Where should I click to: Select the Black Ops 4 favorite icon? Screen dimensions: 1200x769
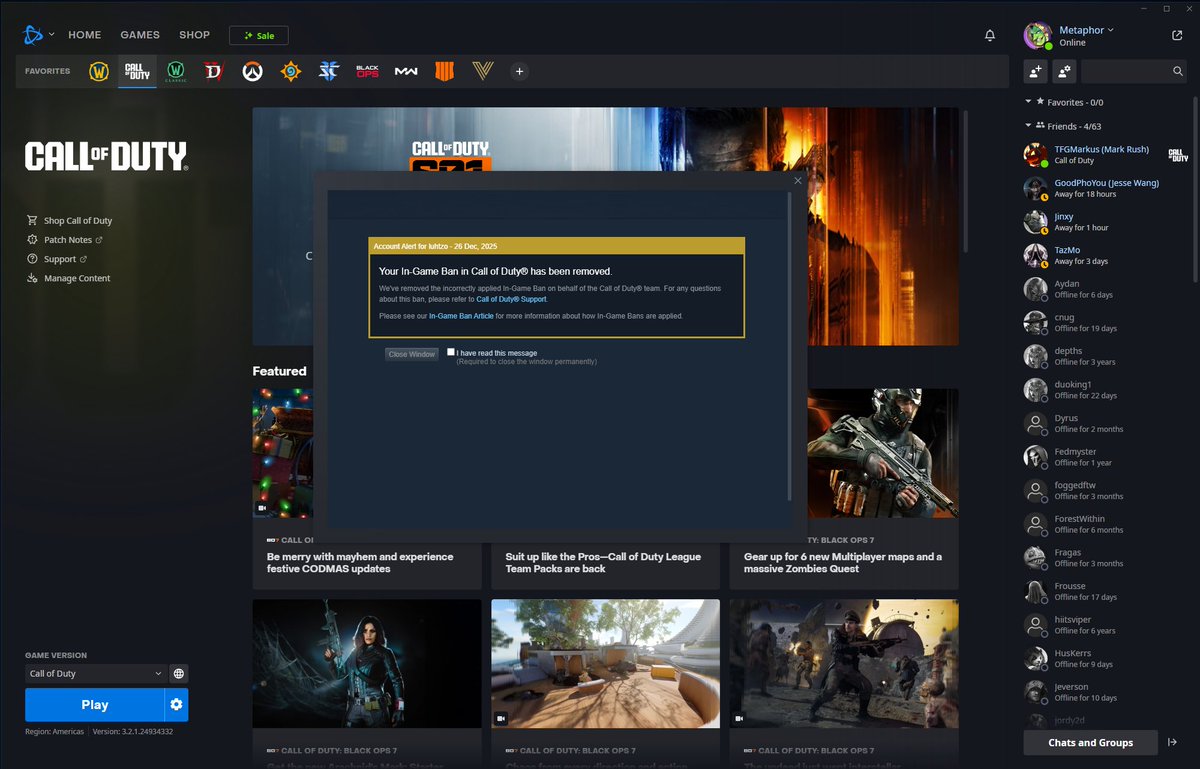tap(444, 71)
